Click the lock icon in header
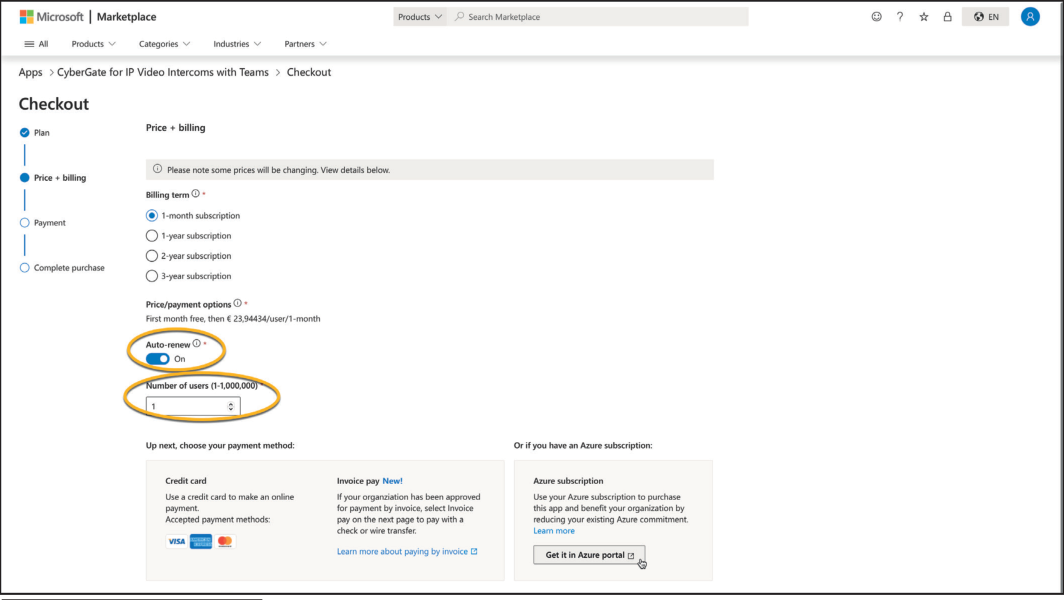Screen dimensions: 1064x600 (946, 17)
